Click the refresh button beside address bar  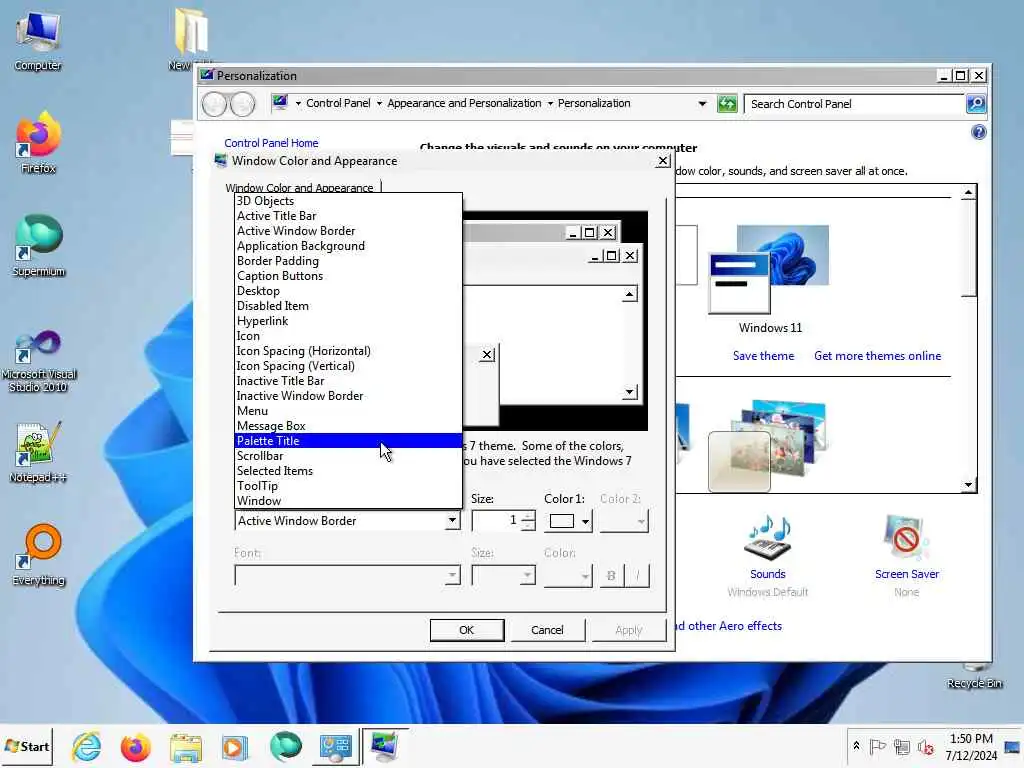pyautogui.click(x=727, y=104)
